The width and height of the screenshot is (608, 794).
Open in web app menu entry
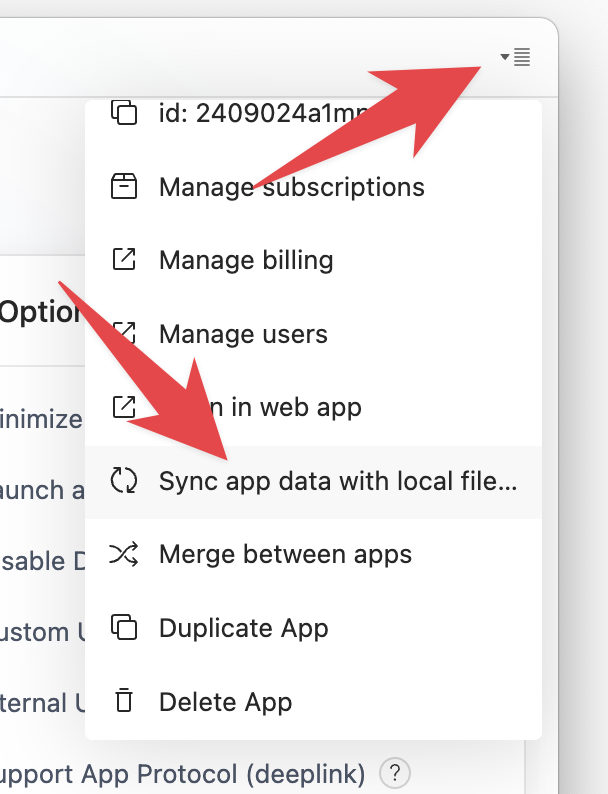click(313, 408)
